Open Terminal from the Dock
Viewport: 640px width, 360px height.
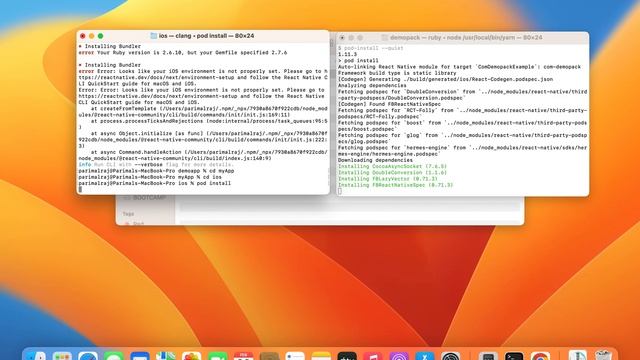(x=514, y=356)
